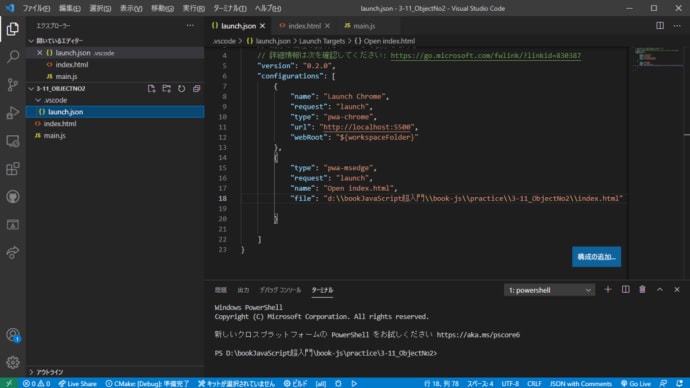
Task: Switch to the Problems panel tab
Action: [220, 290]
